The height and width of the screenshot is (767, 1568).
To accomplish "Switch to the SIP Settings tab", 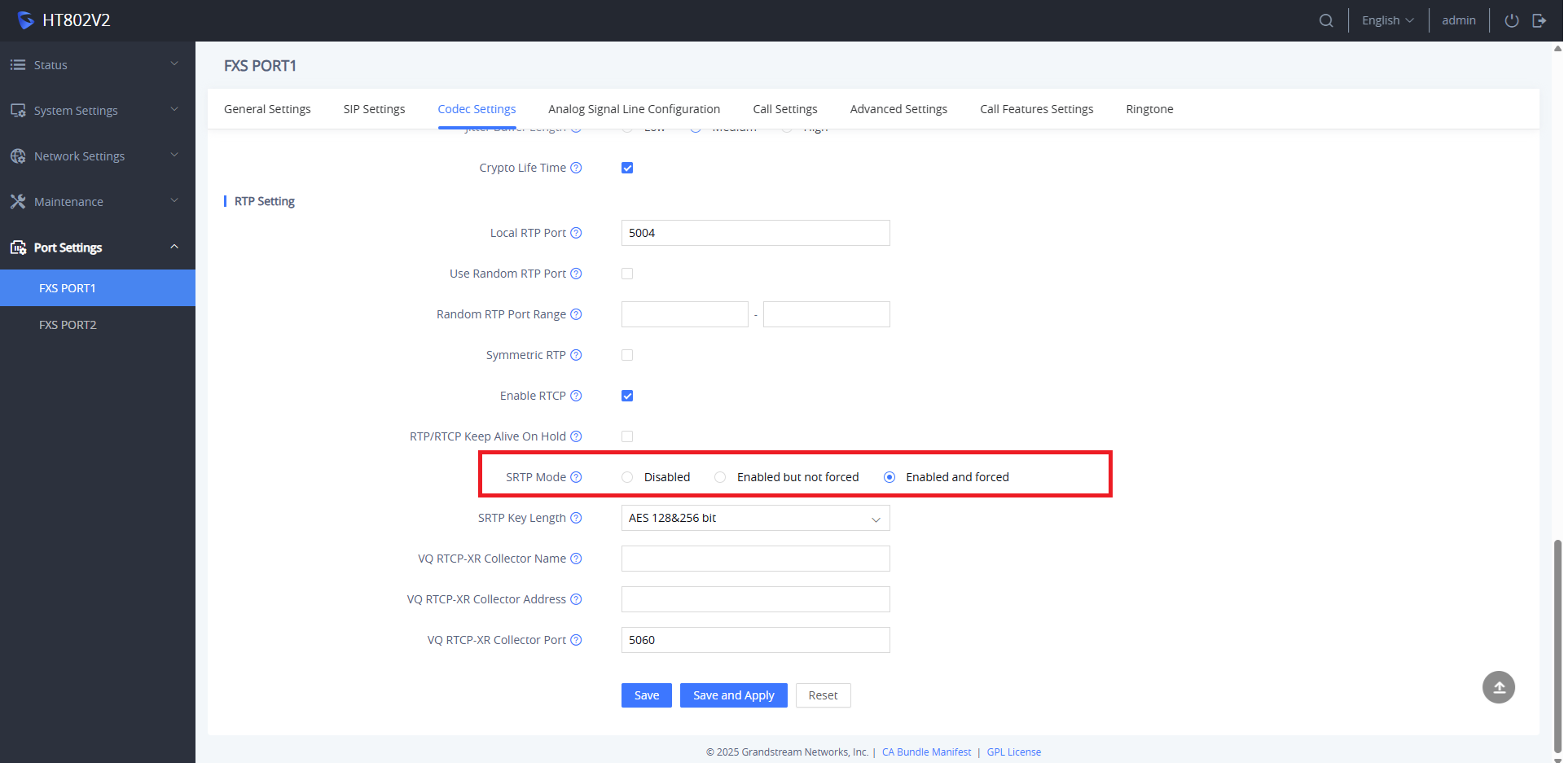I will coord(375,109).
